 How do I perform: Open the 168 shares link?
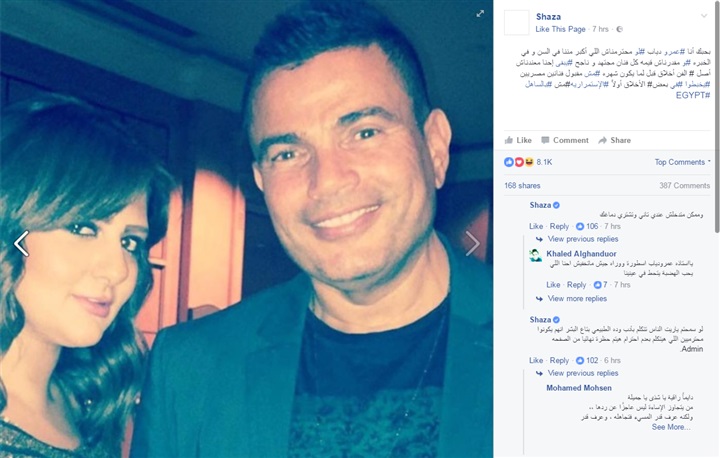click(x=522, y=186)
